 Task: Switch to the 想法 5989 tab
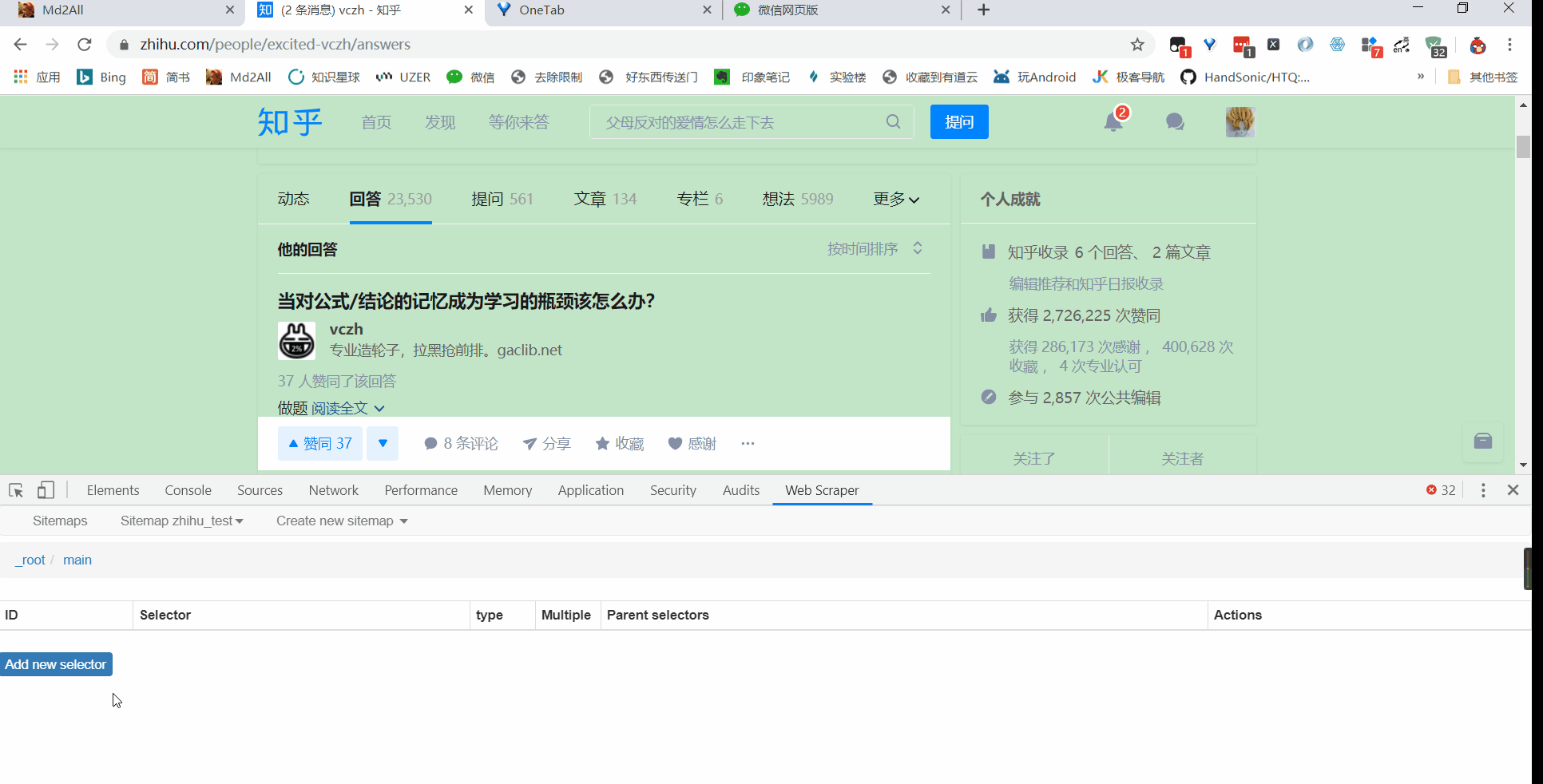[798, 199]
